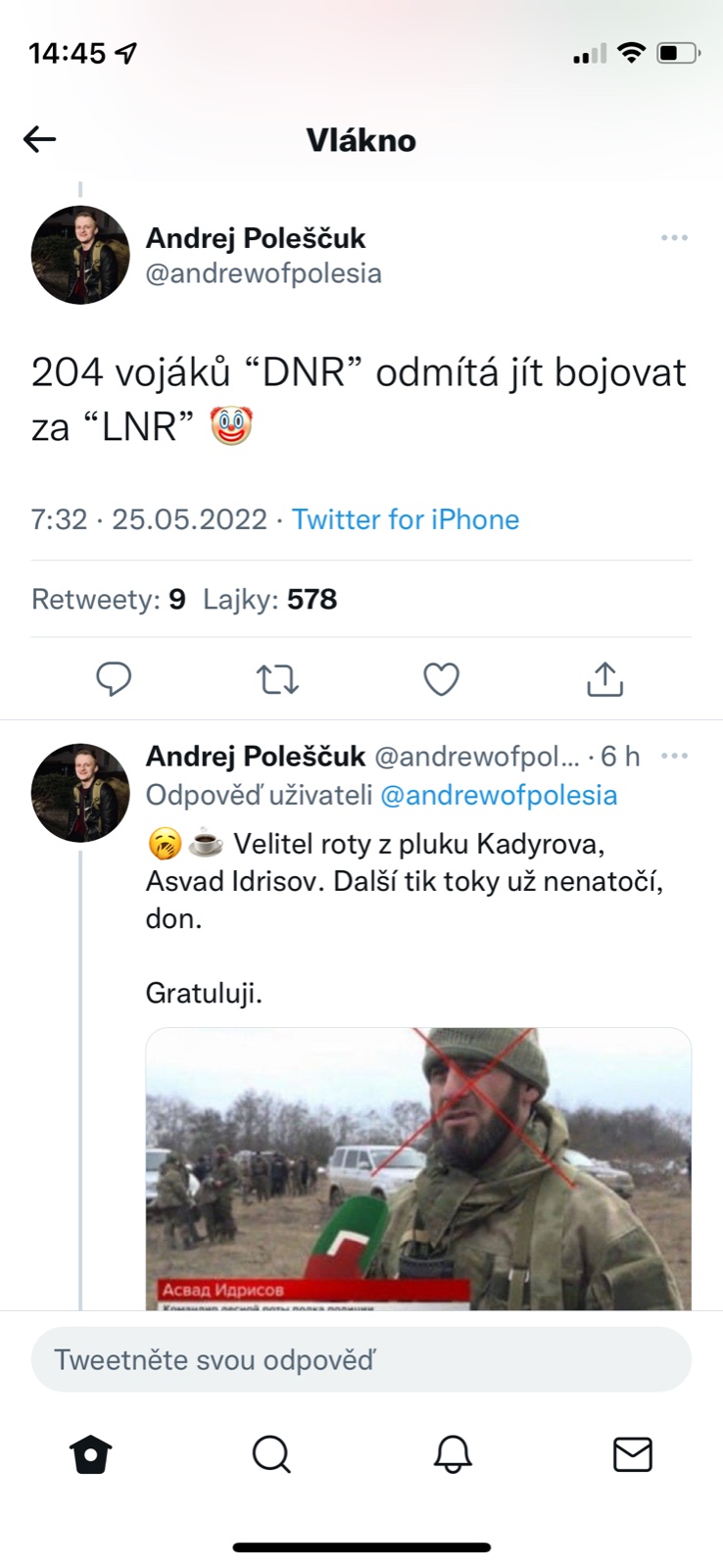
Task: Open the 'Twitter for iPhone' link
Action: click(x=406, y=519)
